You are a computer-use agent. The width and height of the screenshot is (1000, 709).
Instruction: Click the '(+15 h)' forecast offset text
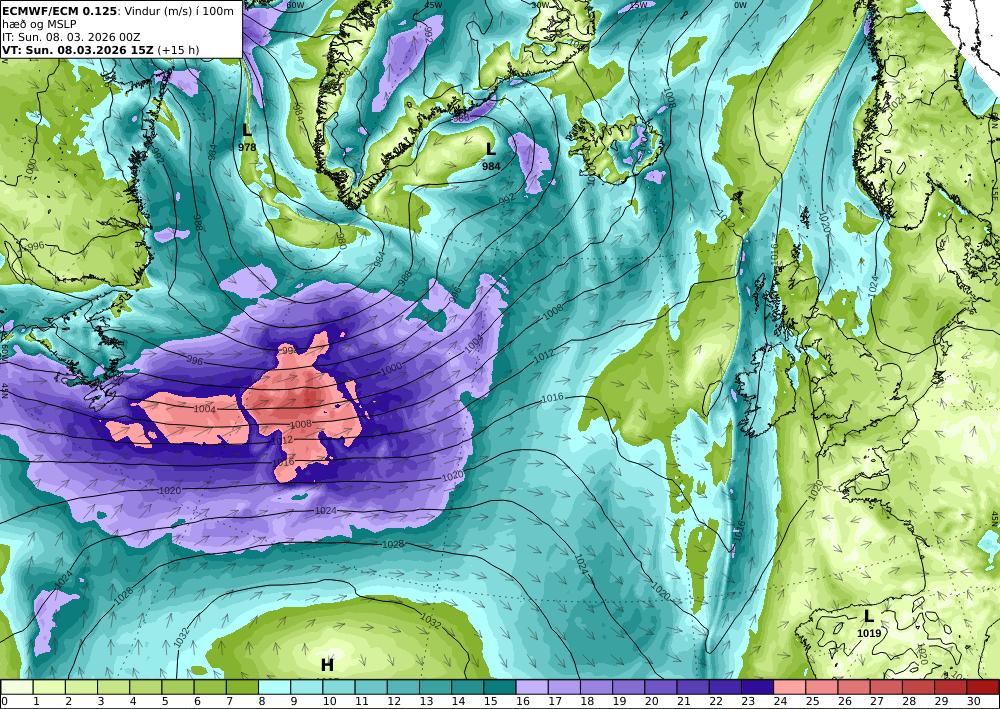click(x=178, y=50)
